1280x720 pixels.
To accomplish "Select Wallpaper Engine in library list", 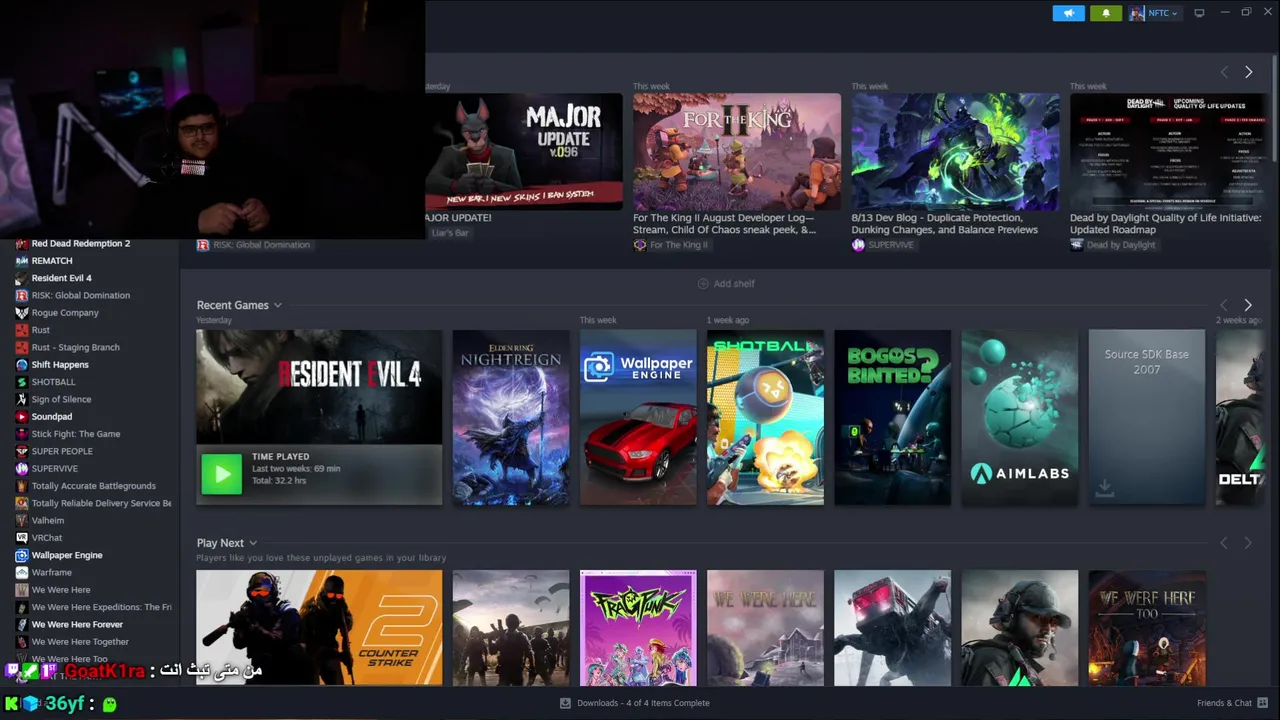I will pyautogui.click(x=67, y=555).
